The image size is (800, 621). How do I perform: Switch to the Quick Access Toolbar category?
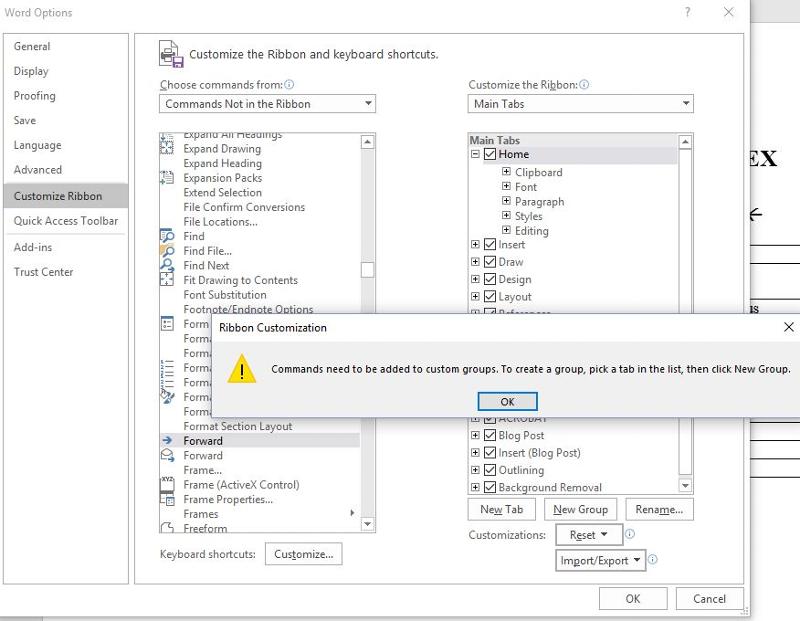pos(66,221)
